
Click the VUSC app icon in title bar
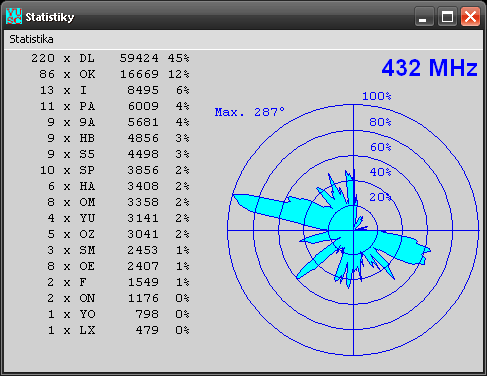[x=14, y=16]
